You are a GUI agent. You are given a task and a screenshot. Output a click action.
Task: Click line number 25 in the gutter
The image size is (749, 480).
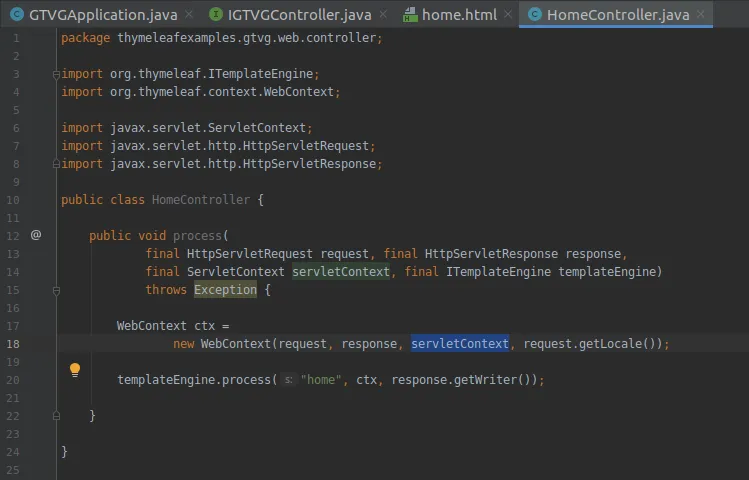[13, 470]
